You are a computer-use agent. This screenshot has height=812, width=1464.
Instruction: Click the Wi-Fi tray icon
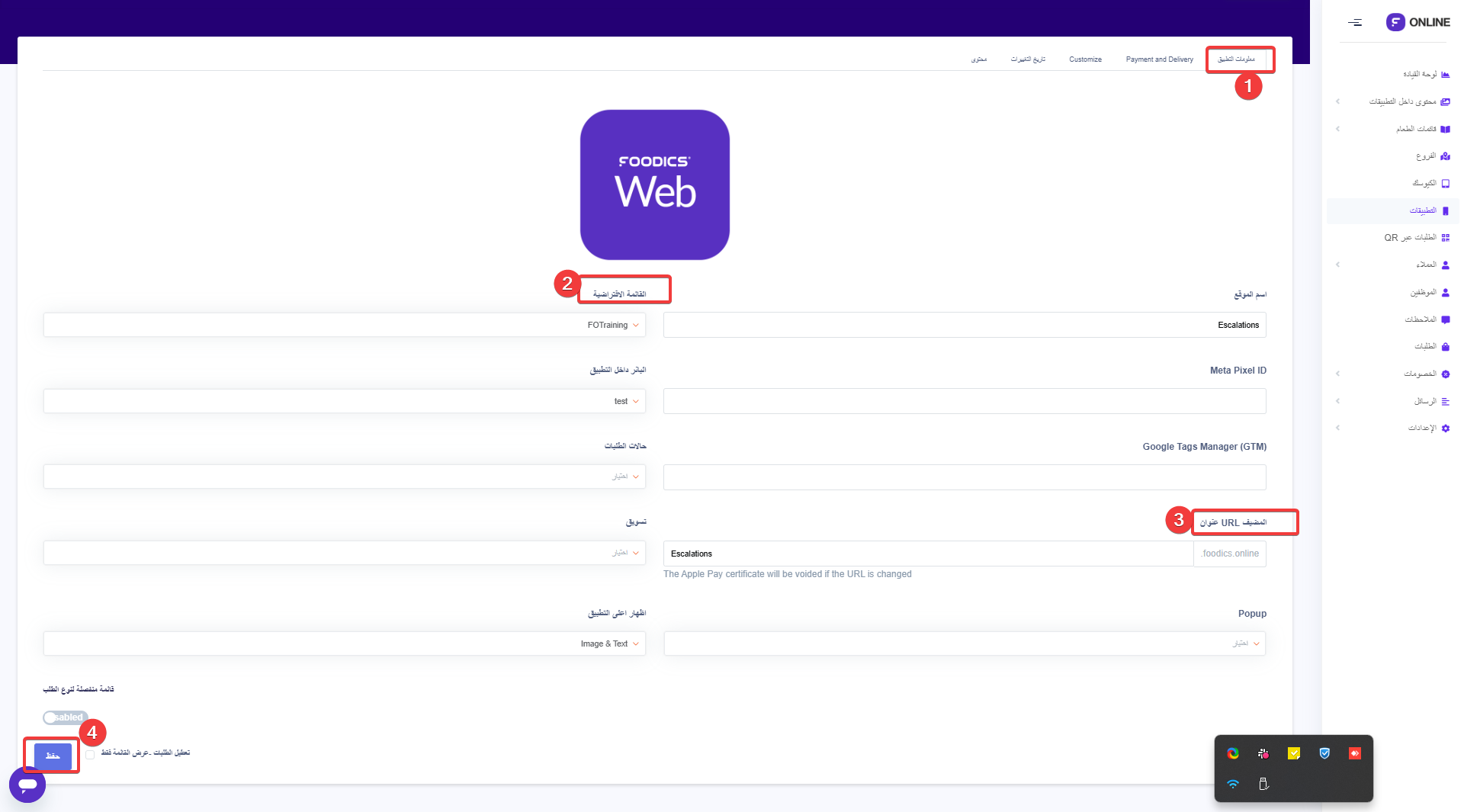(x=1233, y=784)
